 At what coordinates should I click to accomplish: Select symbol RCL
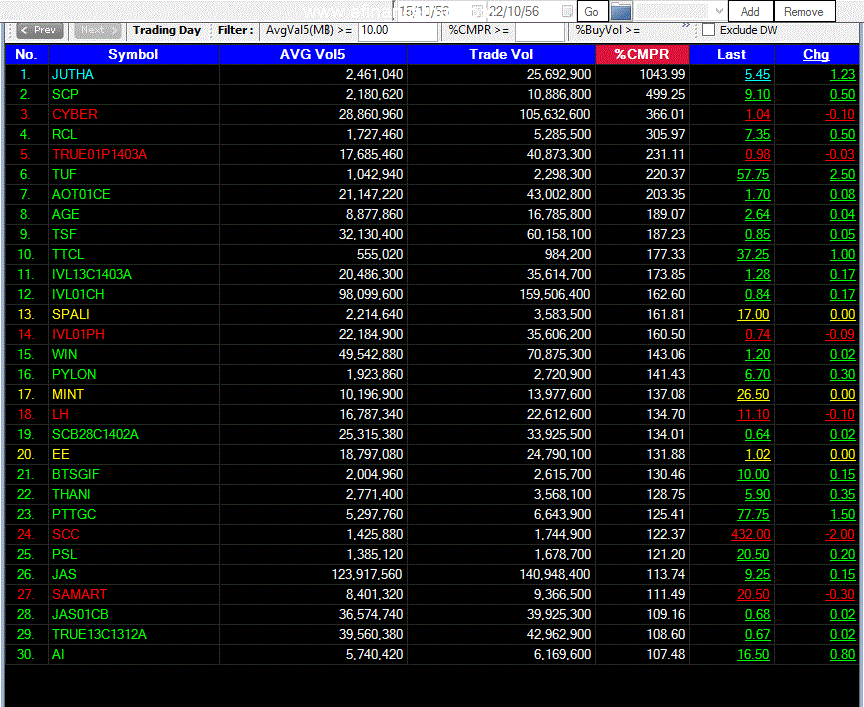coord(64,134)
